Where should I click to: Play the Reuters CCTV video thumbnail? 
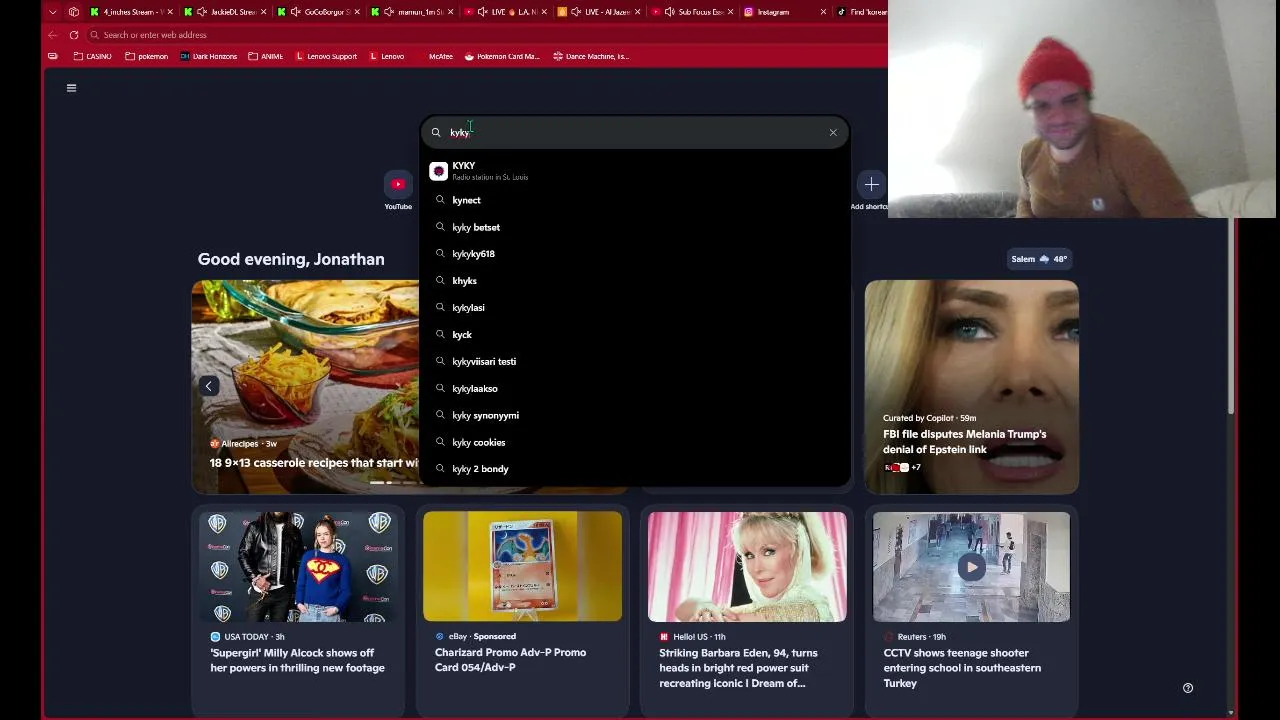[972, 567]
